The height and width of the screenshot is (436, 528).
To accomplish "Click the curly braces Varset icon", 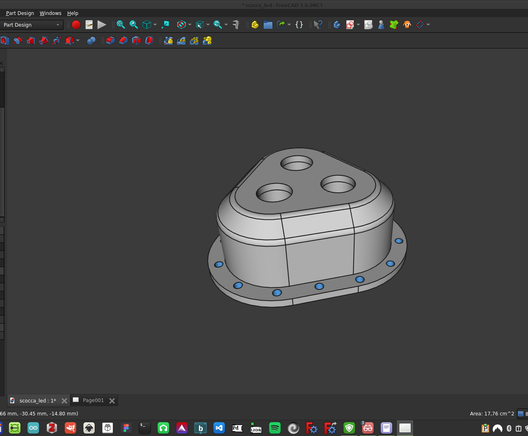I will pos(299,25).
